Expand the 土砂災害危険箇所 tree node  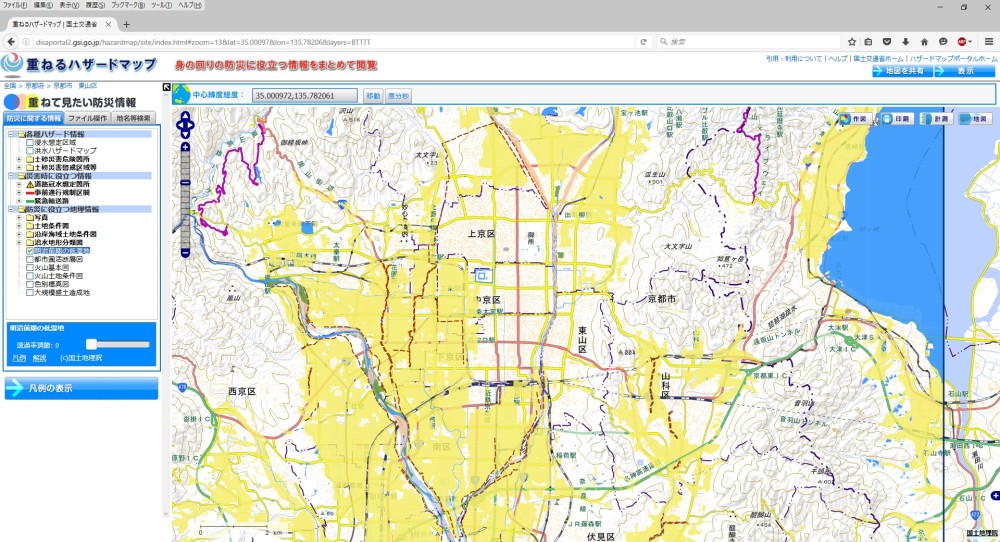click(19, 159)
